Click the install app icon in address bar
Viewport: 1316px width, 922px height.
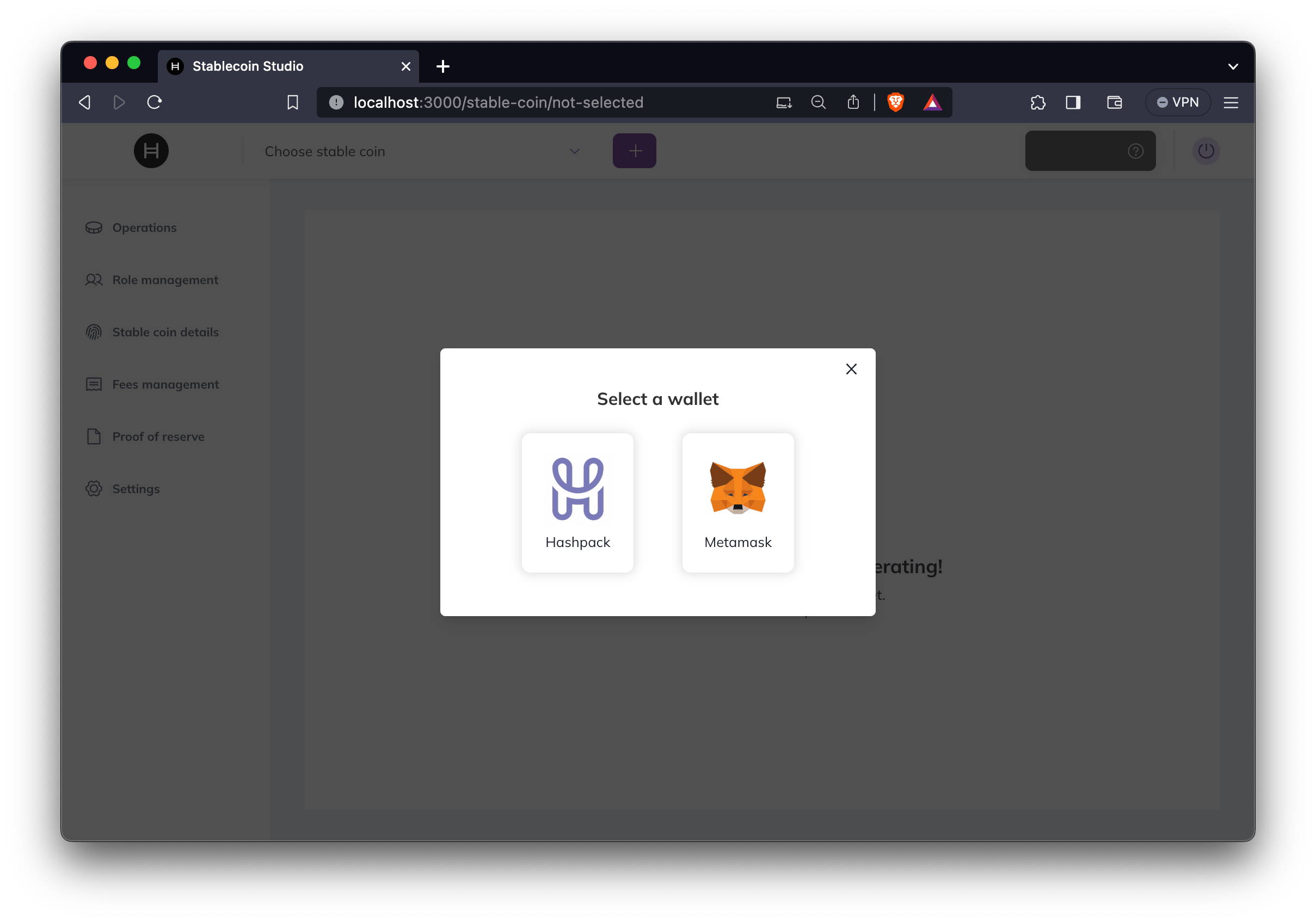784,102
